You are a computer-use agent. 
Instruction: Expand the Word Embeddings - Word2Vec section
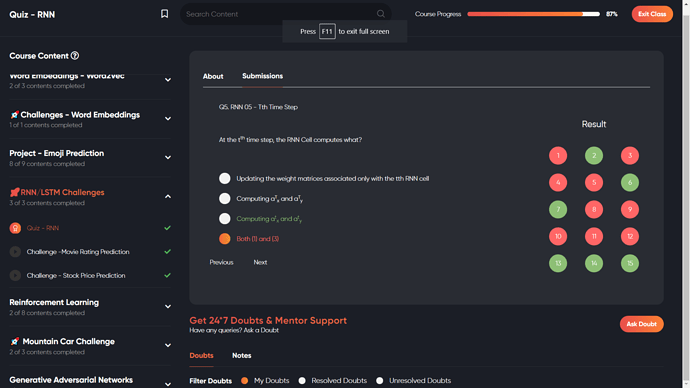(168, 80)
